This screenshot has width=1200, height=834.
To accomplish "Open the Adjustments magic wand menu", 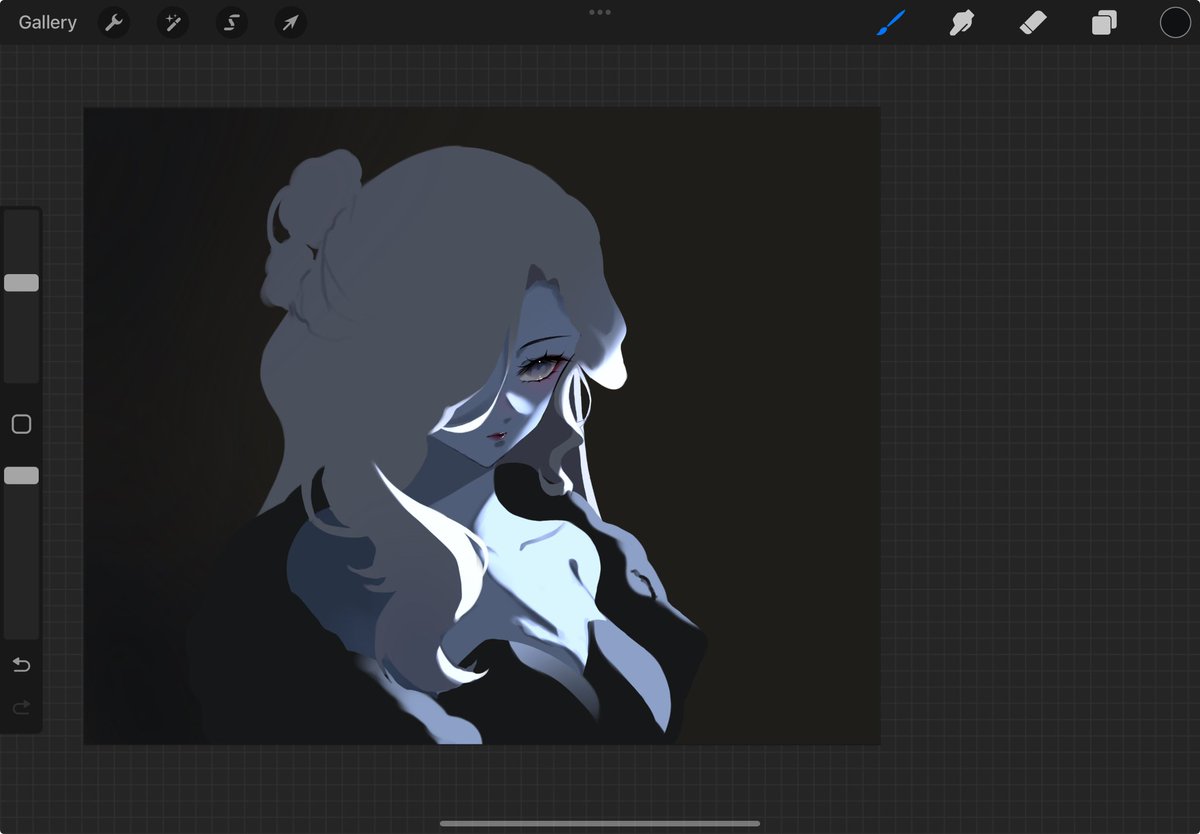I will tap(172, 22).
